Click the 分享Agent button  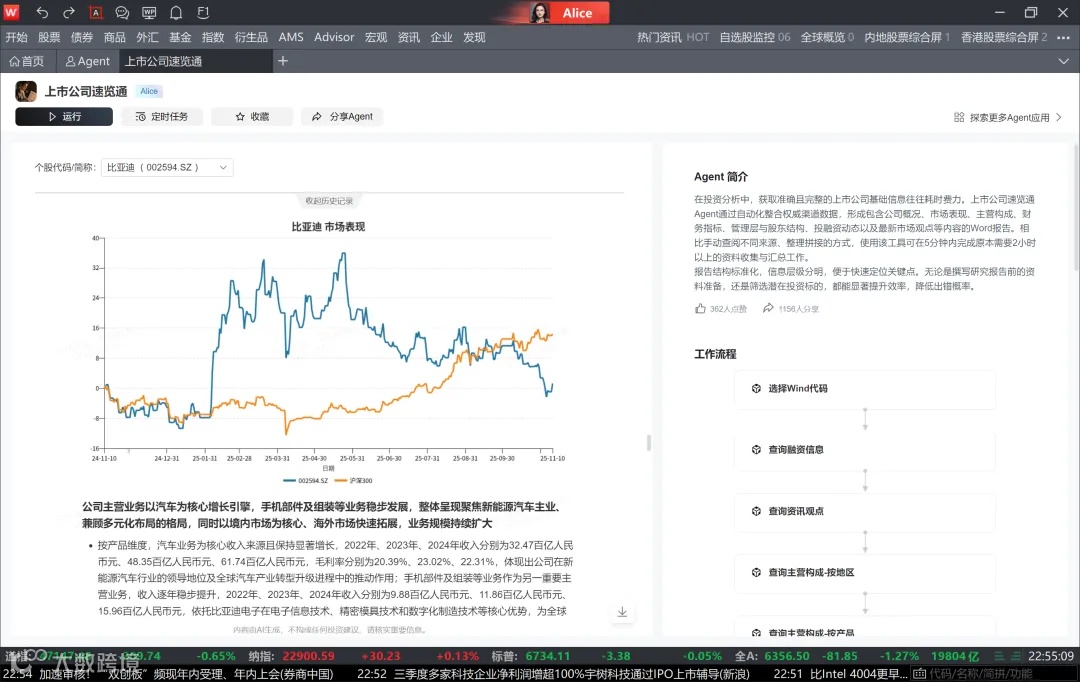[x=342, y=116]
